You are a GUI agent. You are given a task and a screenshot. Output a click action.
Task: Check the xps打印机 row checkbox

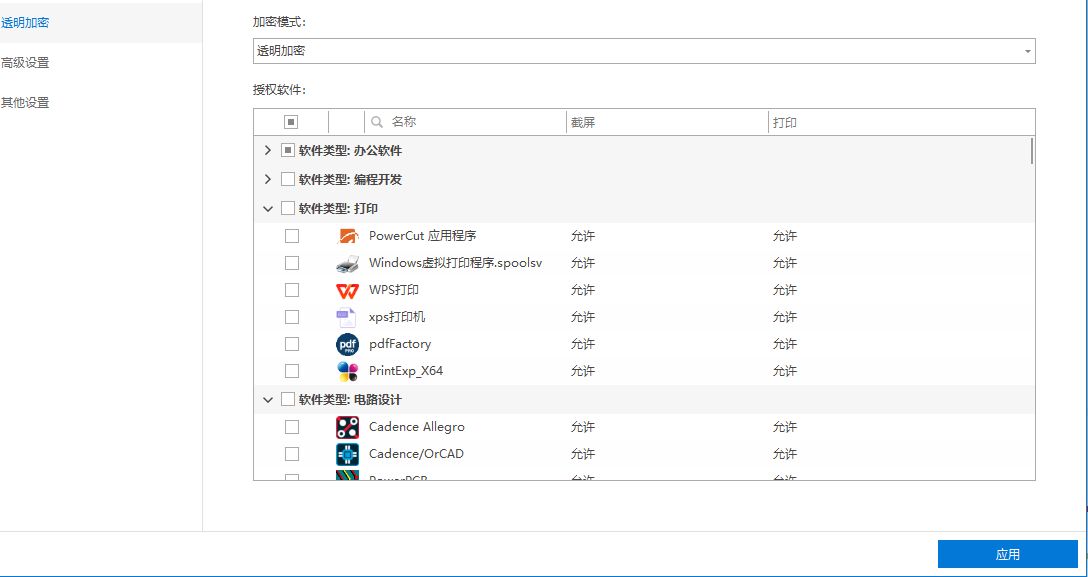[292, 317]
